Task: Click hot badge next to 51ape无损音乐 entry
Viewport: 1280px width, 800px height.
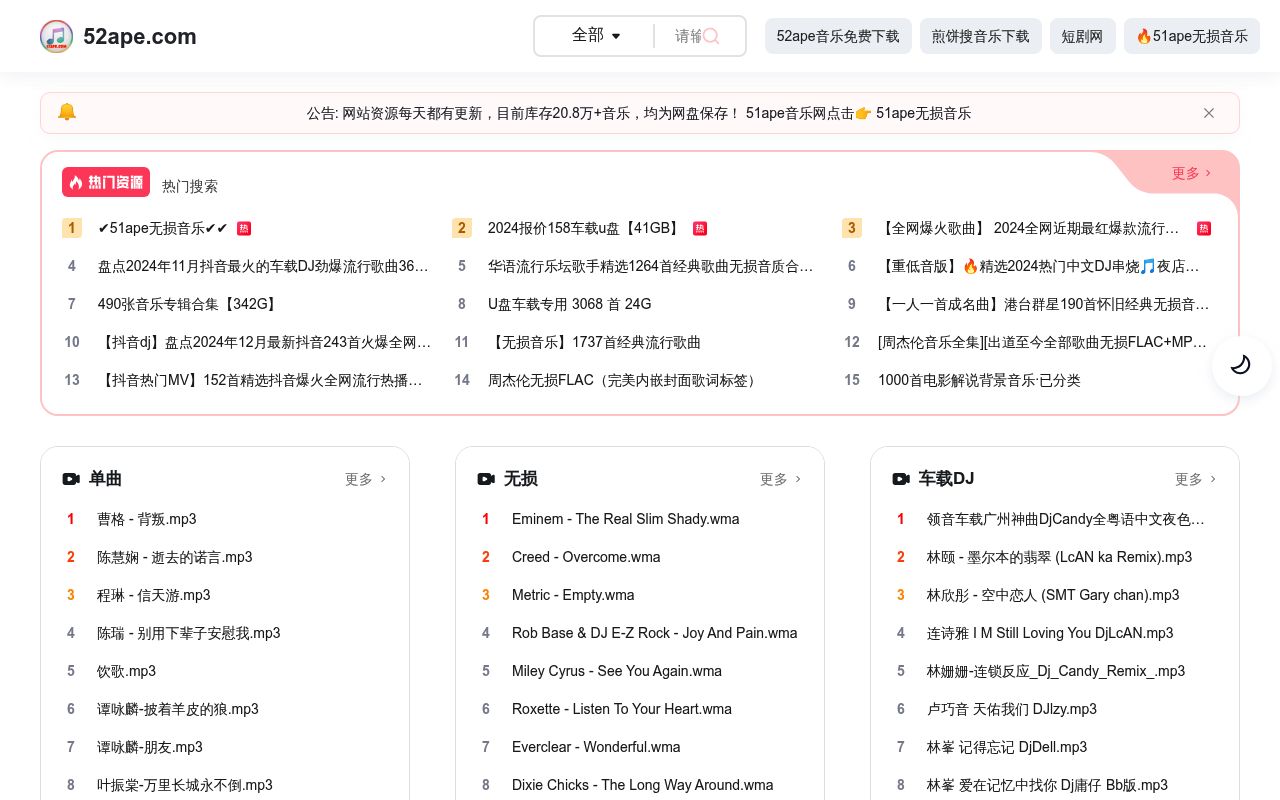Action: pyautogui.click(x=244, y=228)
